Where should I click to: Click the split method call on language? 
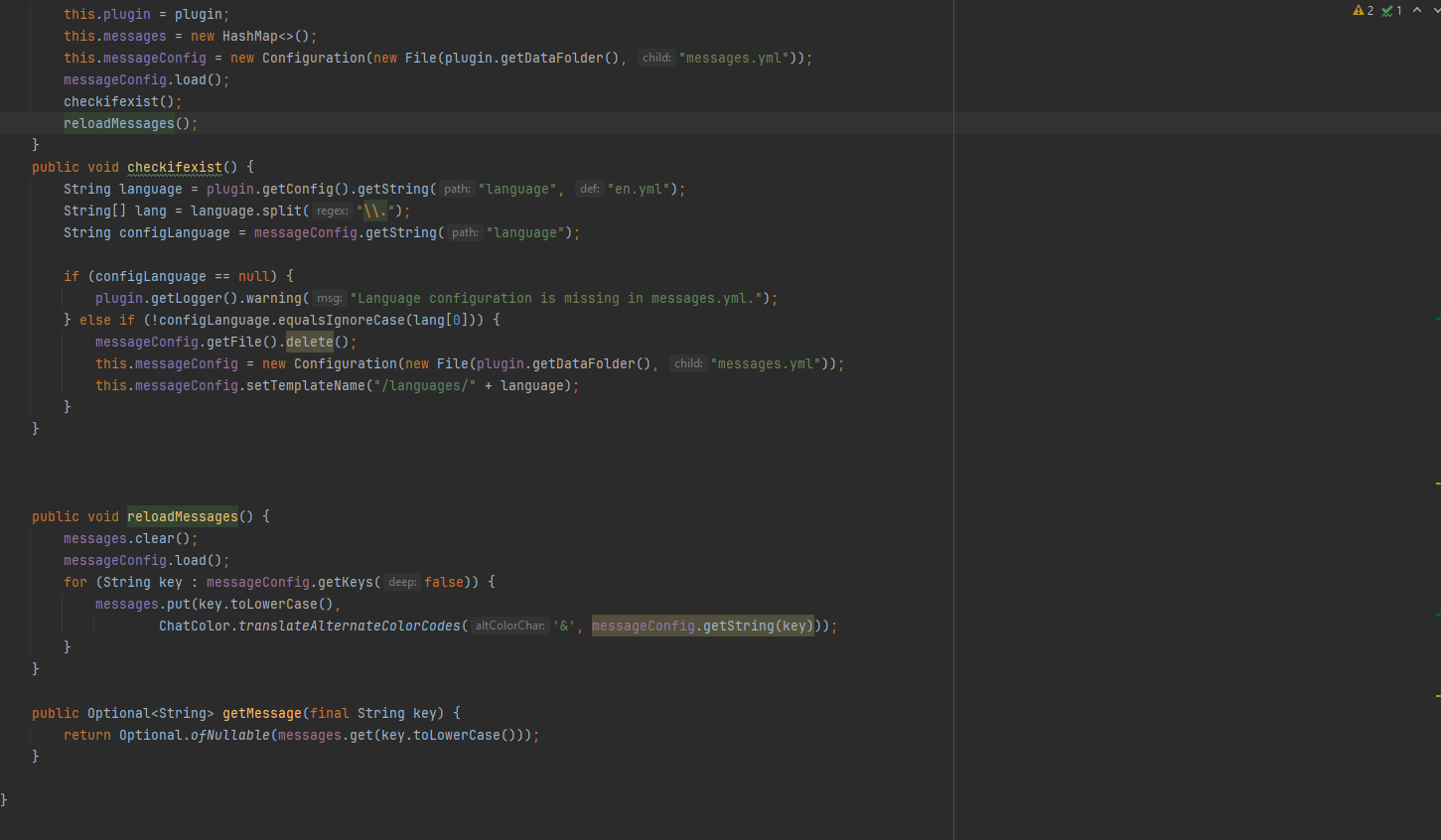point(282,210)
